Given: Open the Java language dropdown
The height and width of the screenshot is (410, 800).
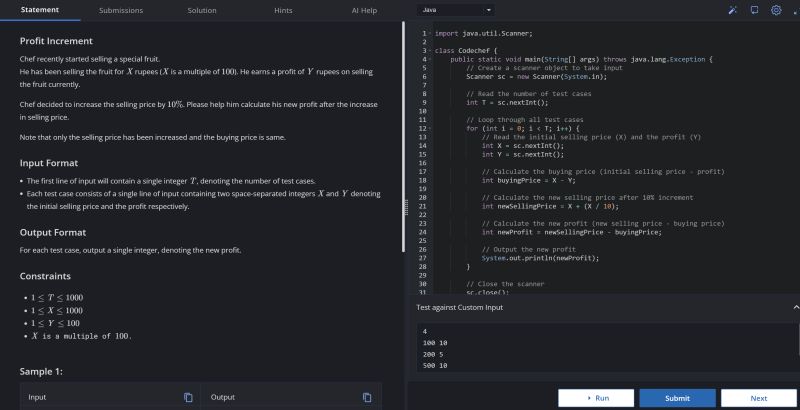Looking at the screenshot, I should click(x=456, y=10).
